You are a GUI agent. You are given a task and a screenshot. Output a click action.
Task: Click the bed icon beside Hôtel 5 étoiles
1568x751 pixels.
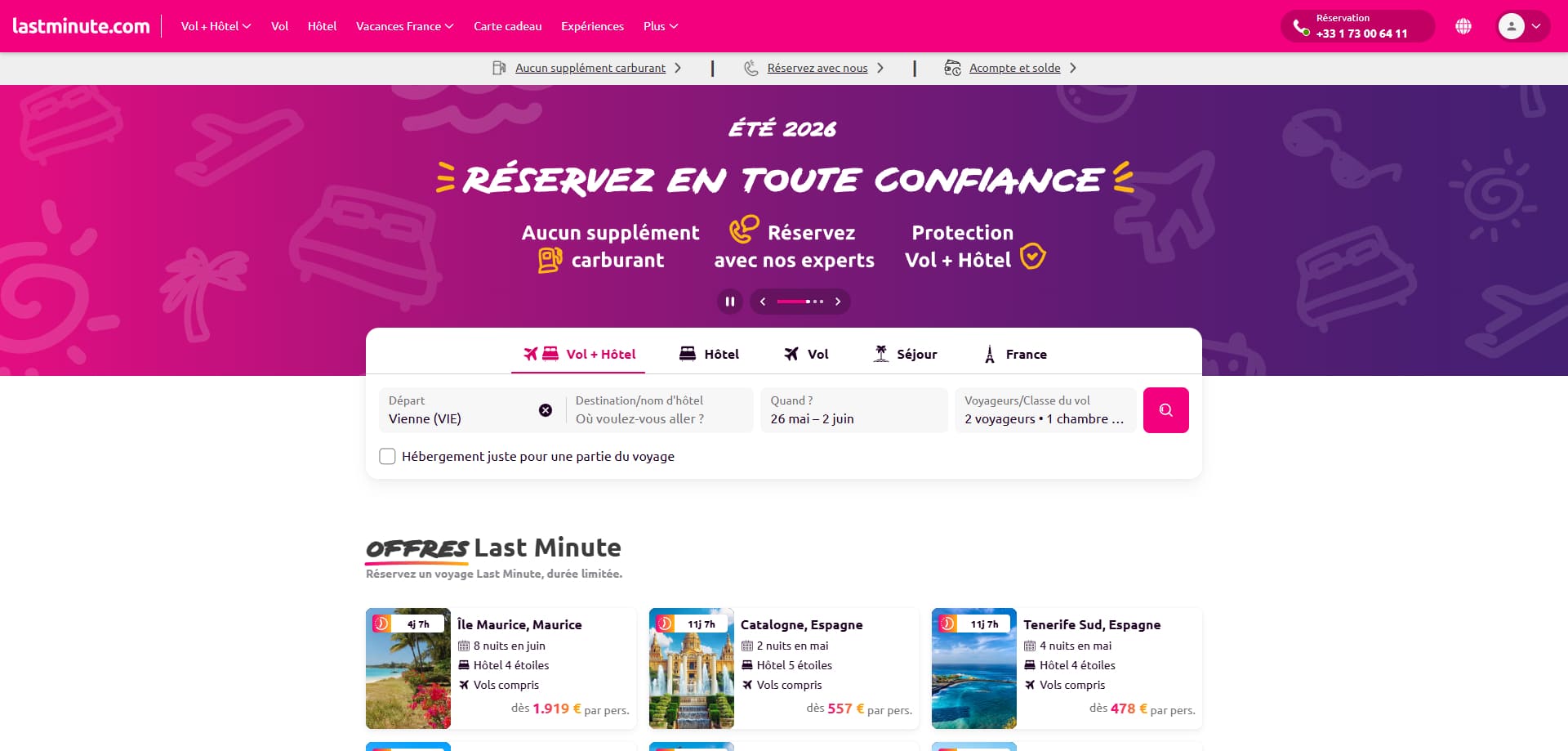click(747, 665)
